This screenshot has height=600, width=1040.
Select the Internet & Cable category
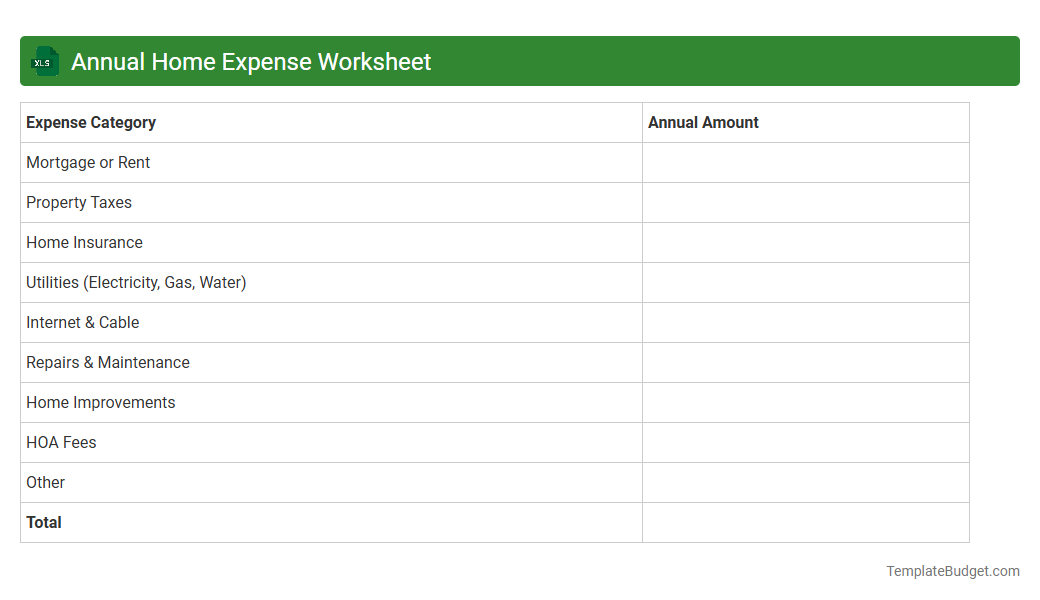[x=82, y=322]
